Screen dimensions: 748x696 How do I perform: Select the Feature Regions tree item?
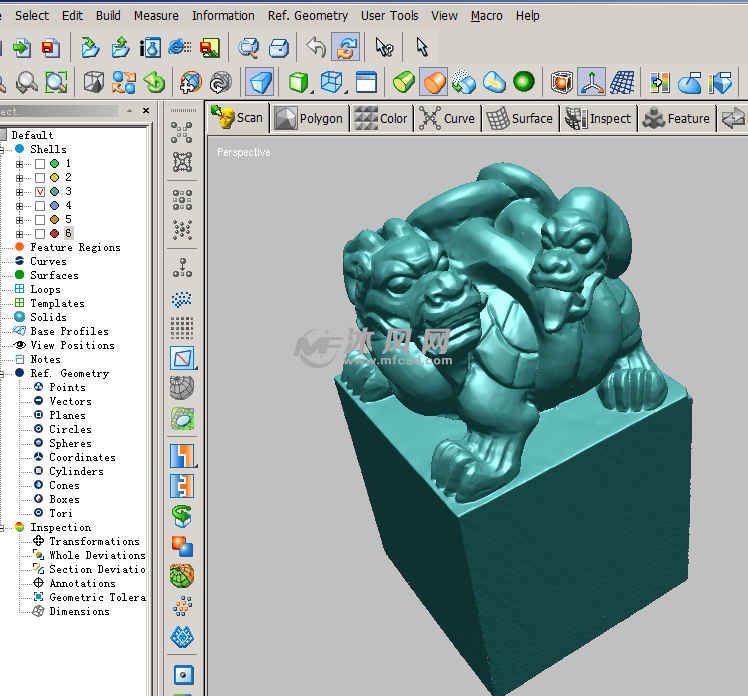click(x=75, y=247)
